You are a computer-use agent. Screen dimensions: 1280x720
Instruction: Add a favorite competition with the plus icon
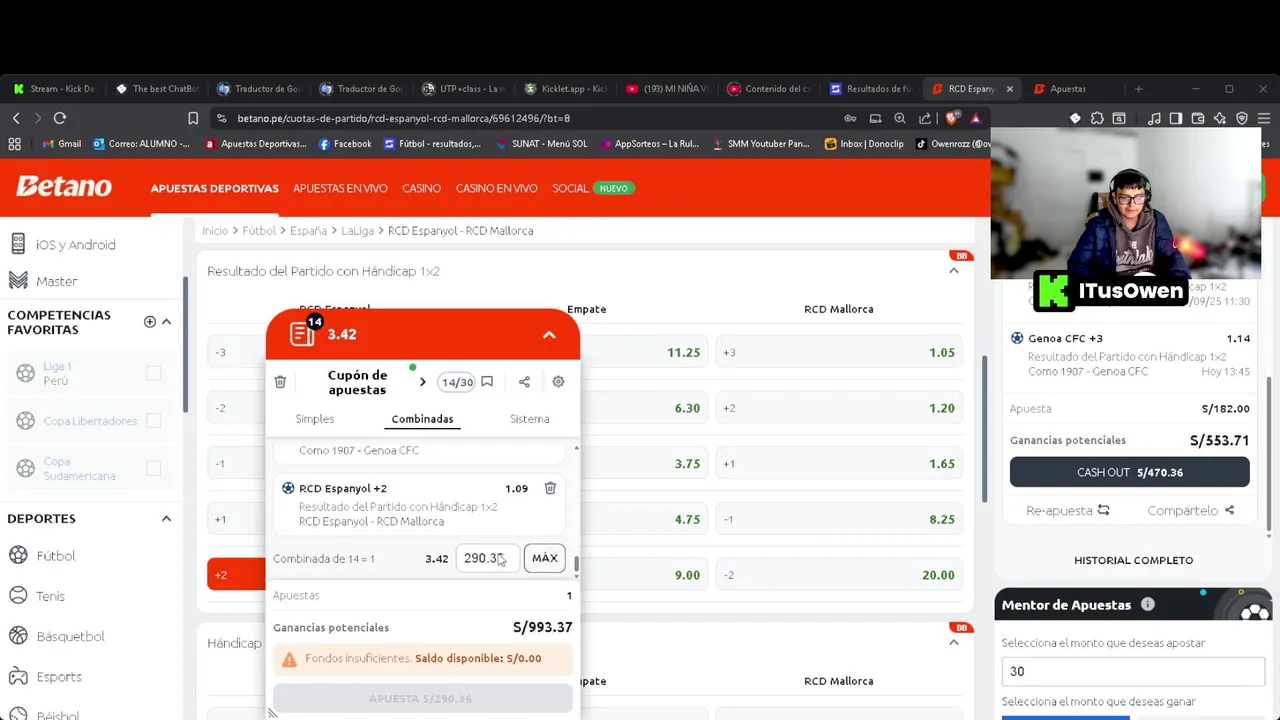(150, 322)
